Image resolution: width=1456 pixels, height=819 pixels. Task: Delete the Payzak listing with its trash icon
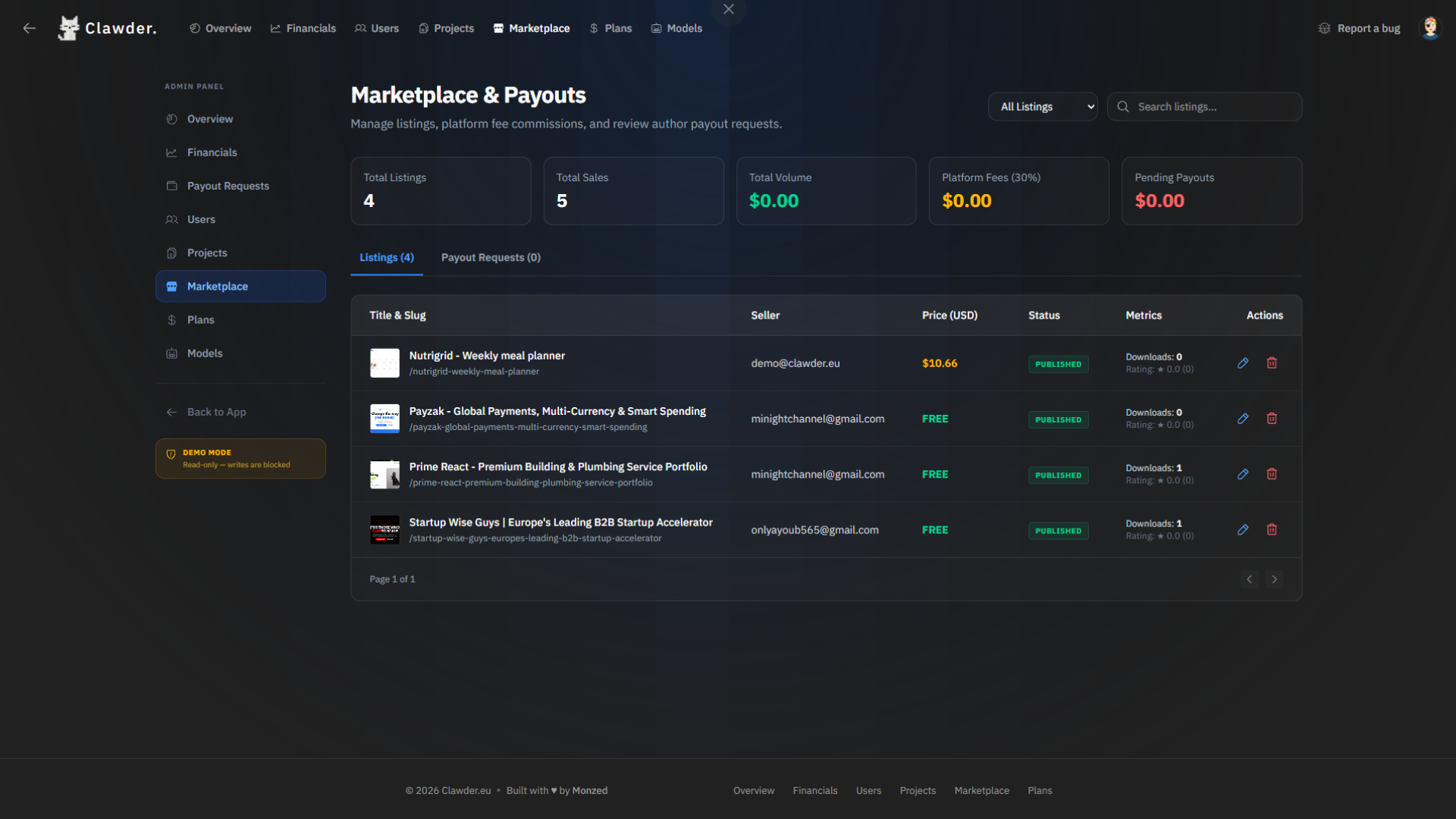pos(1272,419)
